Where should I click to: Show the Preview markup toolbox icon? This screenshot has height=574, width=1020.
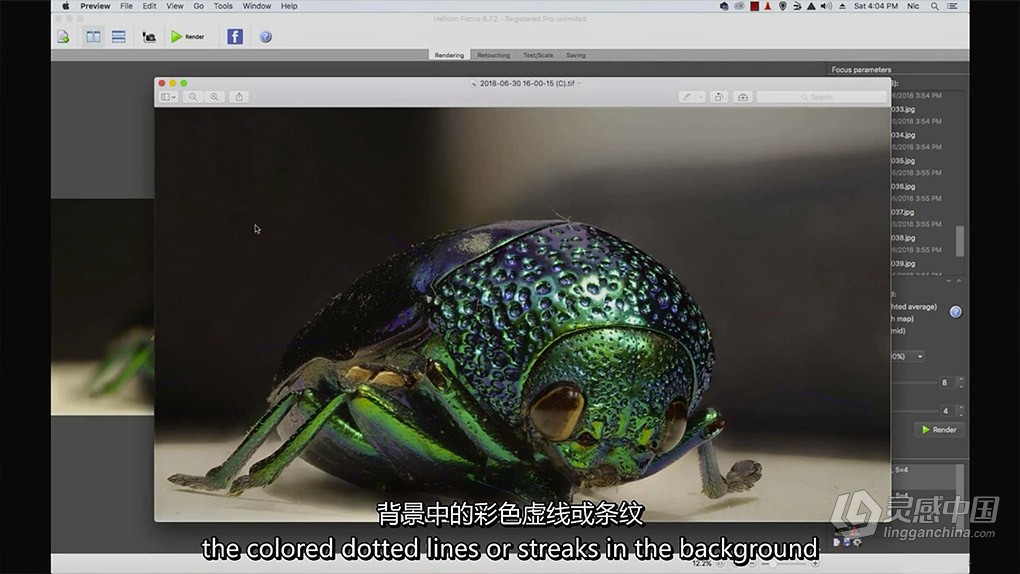[742, 97]
